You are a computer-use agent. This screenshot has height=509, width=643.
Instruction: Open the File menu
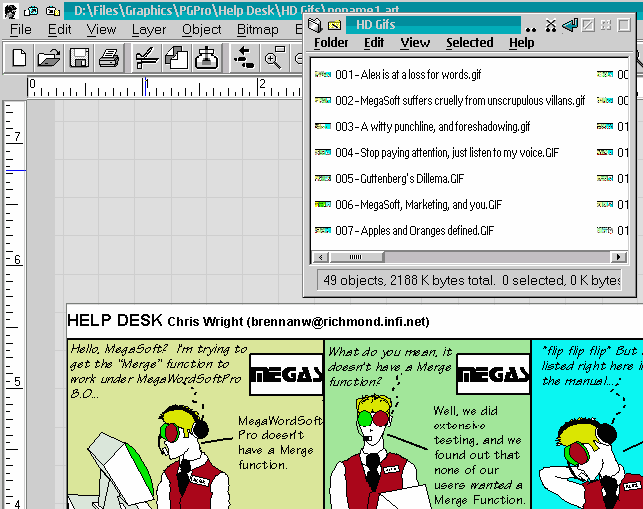click(x=21, y=30)
